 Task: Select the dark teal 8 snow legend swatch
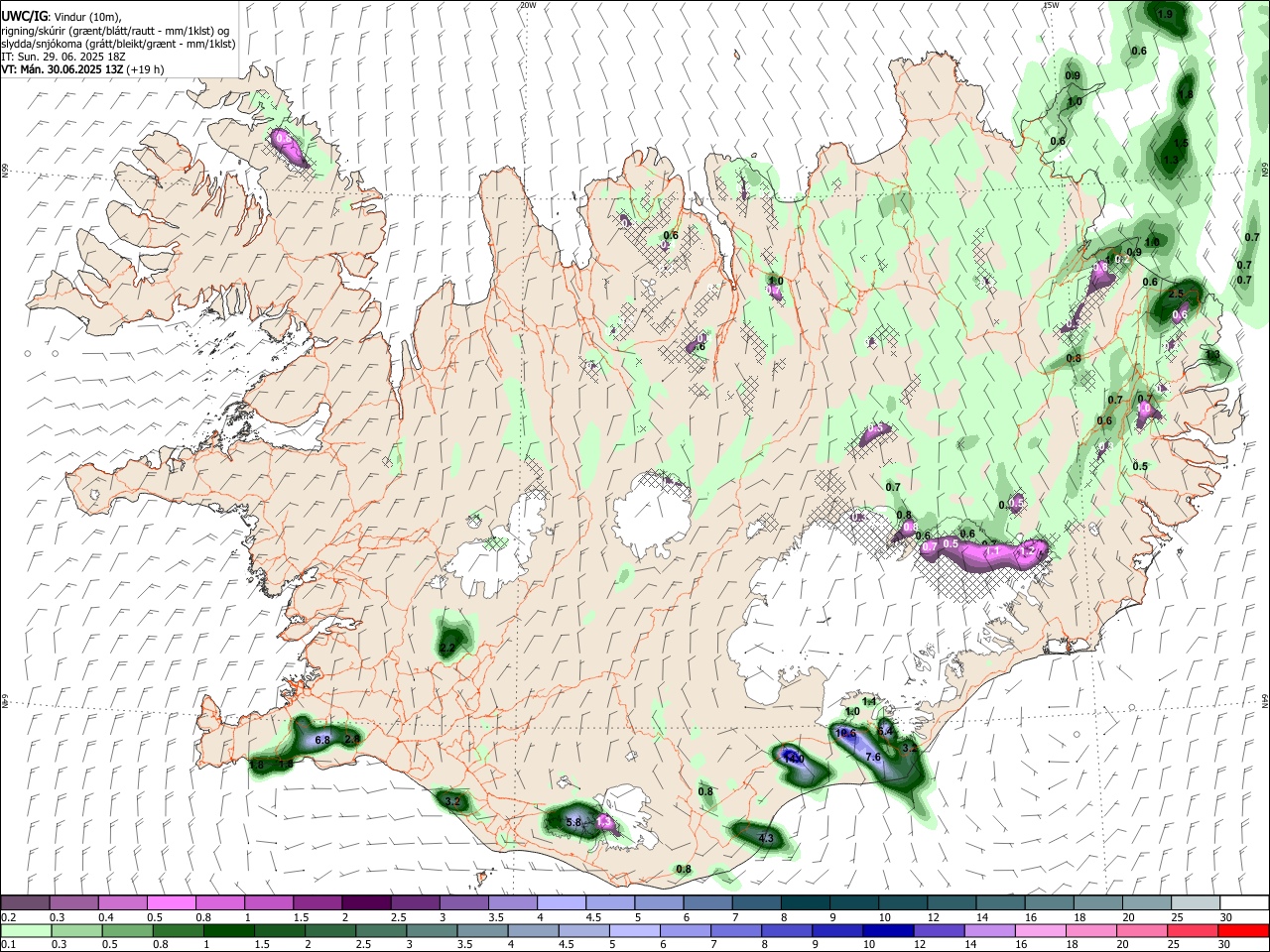click(806, 903)
